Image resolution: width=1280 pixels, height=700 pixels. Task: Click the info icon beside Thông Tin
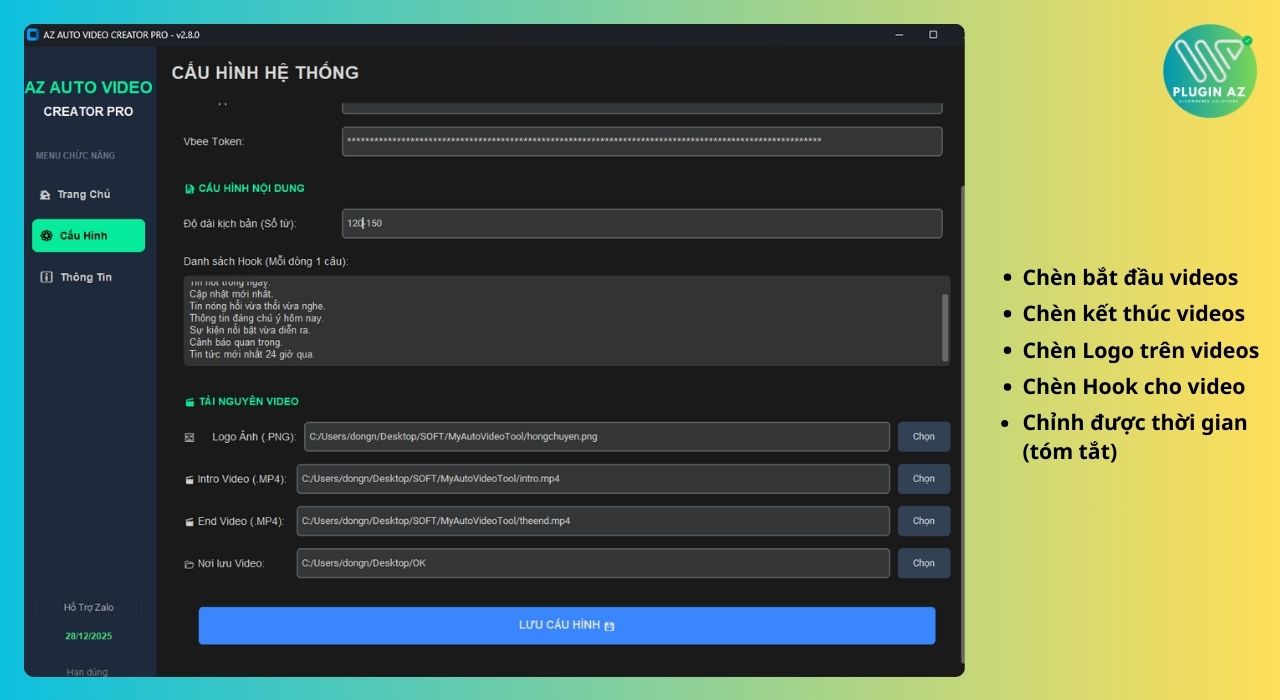tap(45, 276)
